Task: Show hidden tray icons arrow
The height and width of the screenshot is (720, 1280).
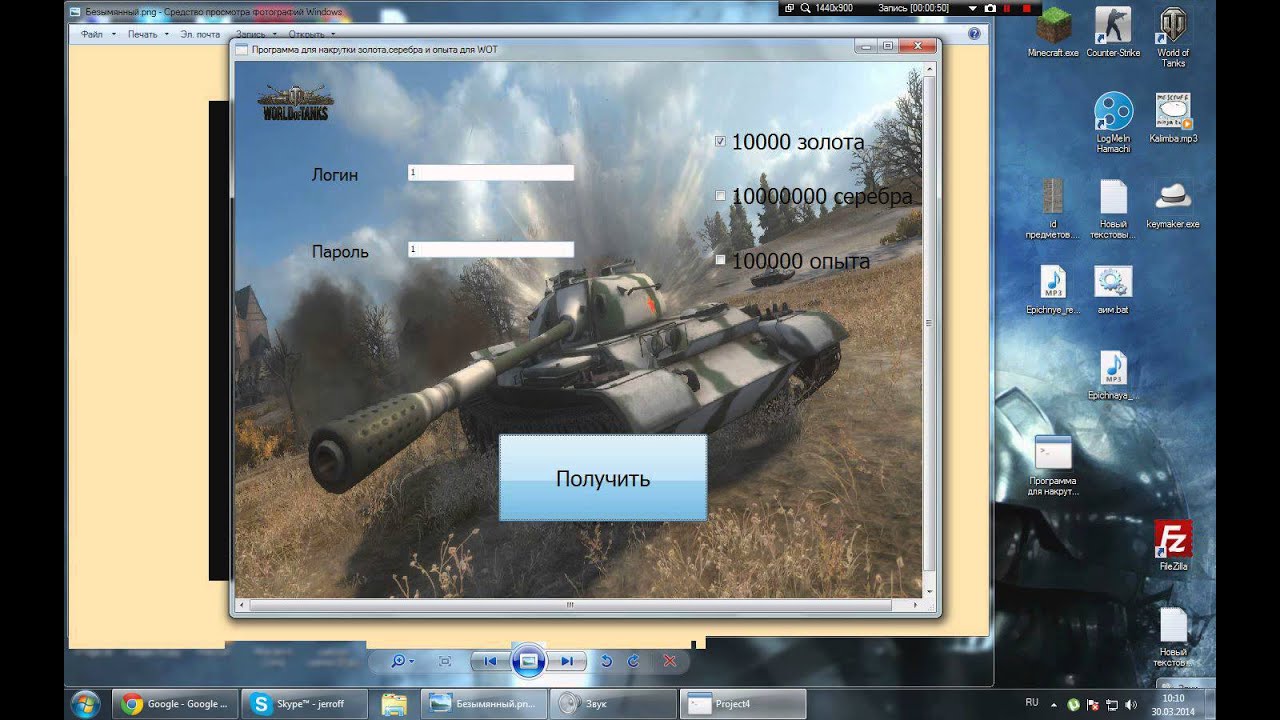Action: point(1054,704)
